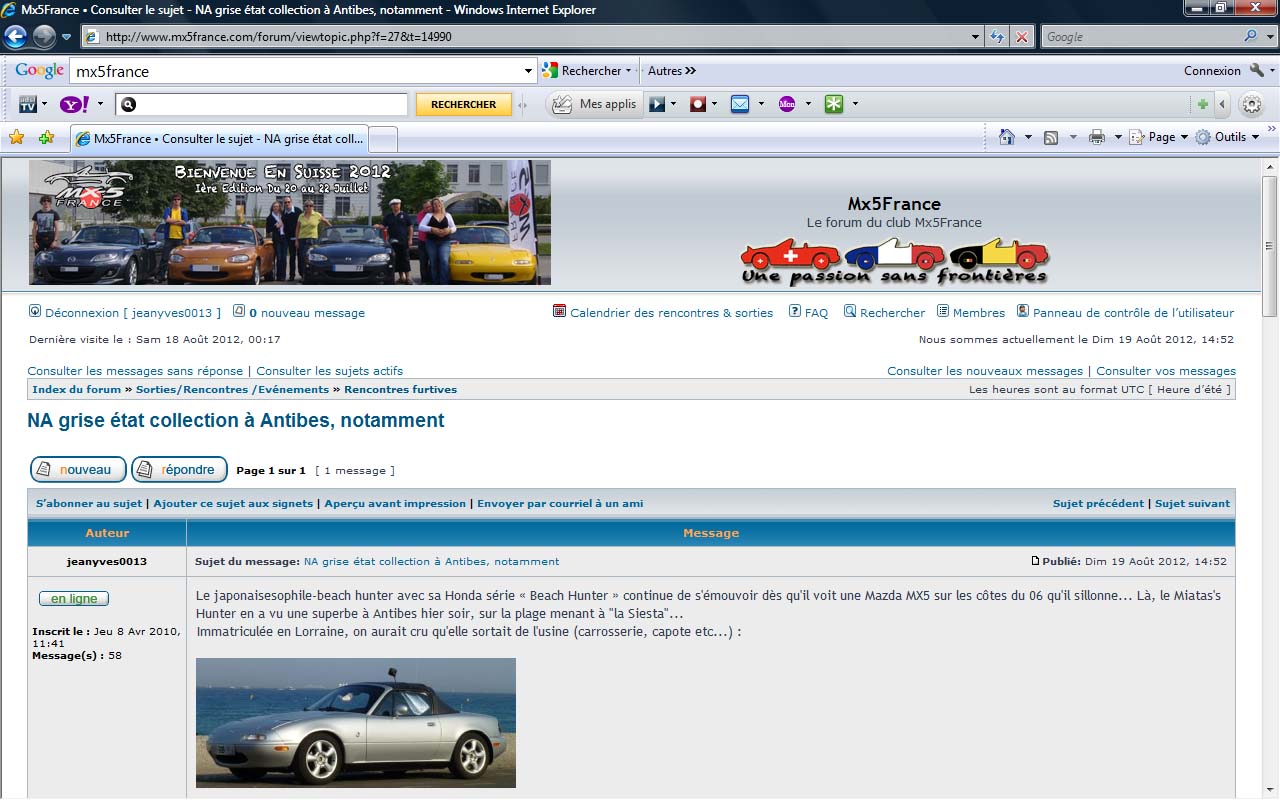1280x800 pixels.
Task: Click the red record square toolbar icon
Action: [698, 104]
